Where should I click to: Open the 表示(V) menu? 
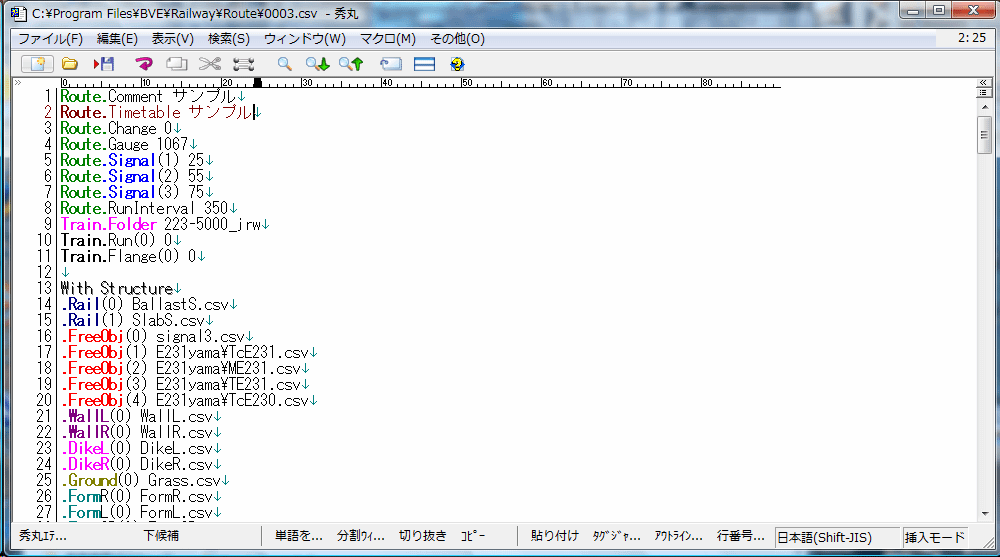pyautogui.click(x=173, y=39)
